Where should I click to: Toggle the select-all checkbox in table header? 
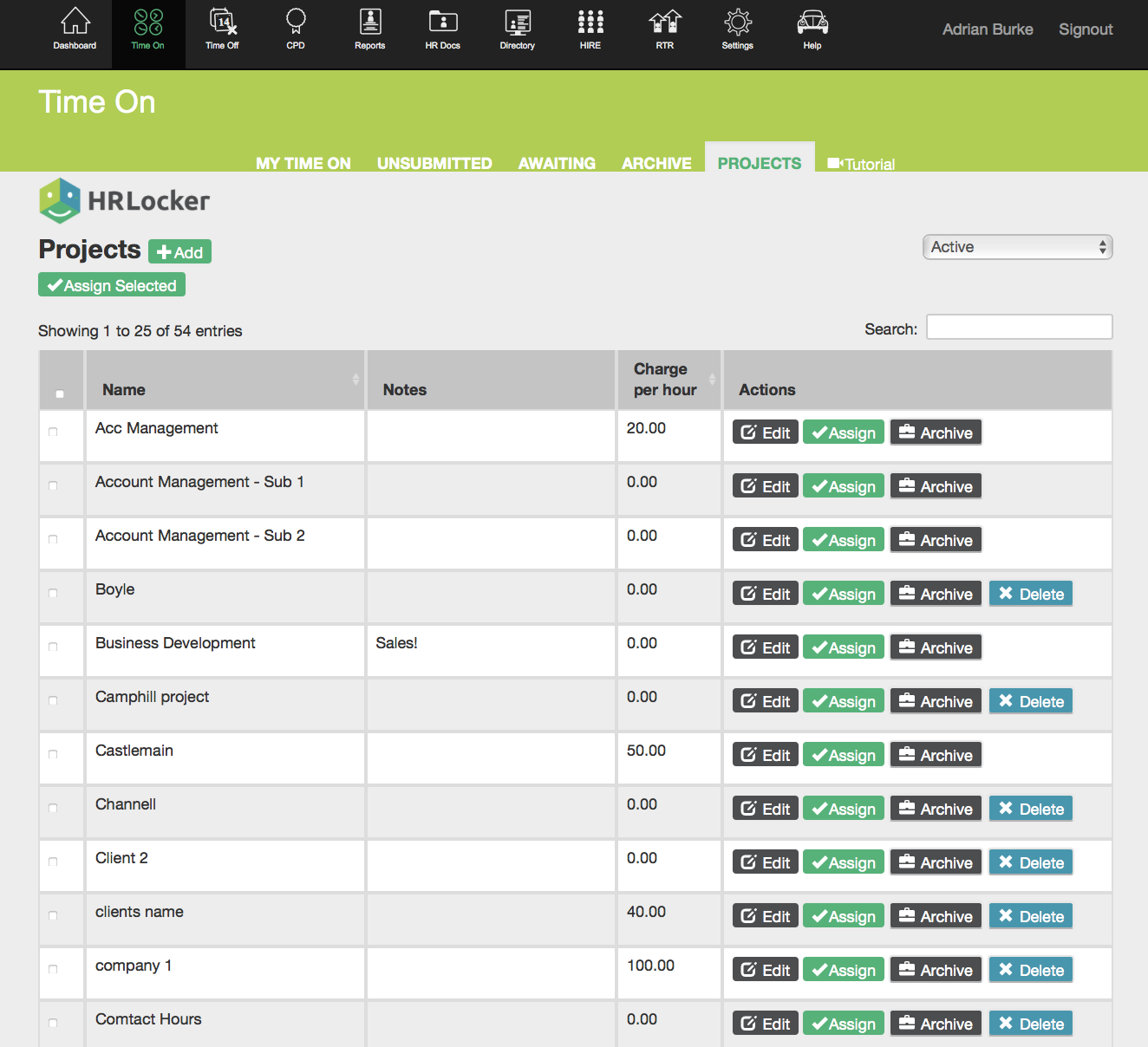pos(60,393)
